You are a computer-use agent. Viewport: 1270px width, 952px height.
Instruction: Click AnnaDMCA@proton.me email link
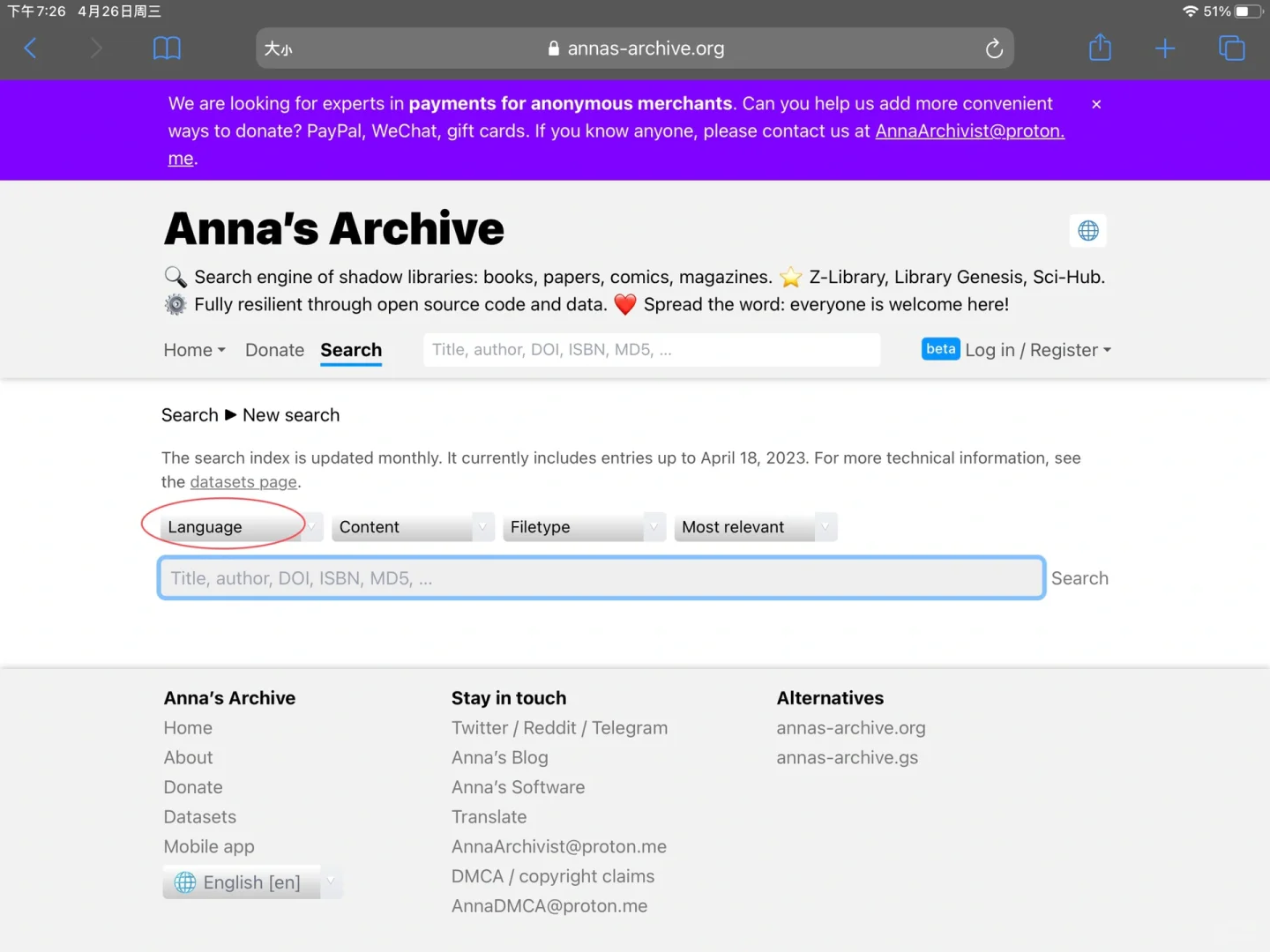[x=549, y=906]
